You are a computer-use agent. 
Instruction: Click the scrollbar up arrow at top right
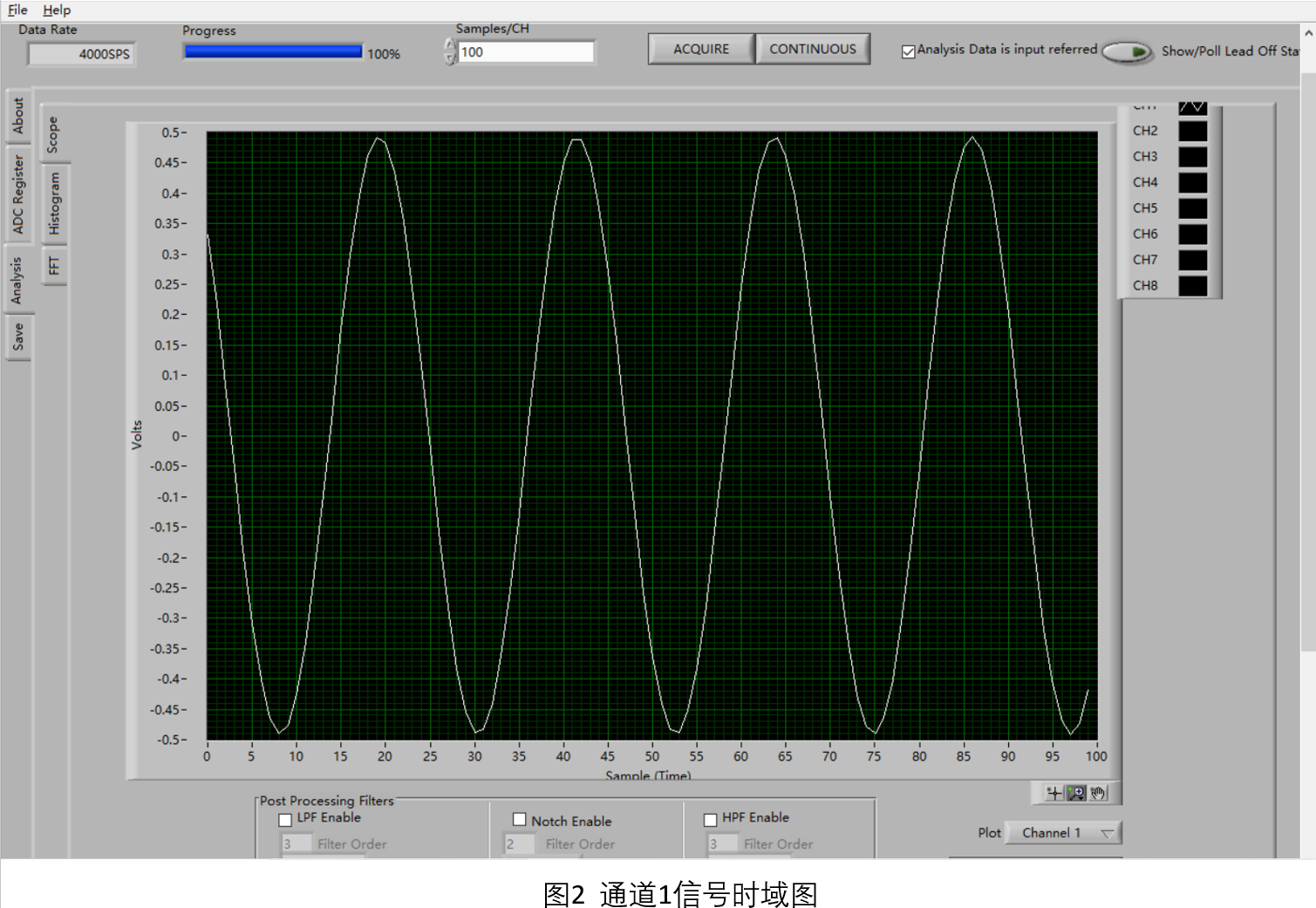tap(1308, 32)
